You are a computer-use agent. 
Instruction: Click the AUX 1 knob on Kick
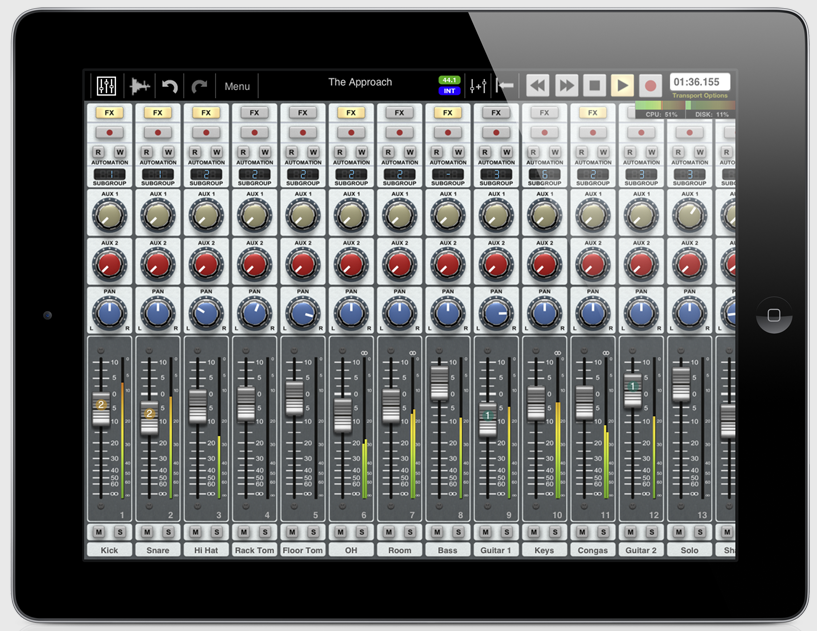(x=109, y=215)
